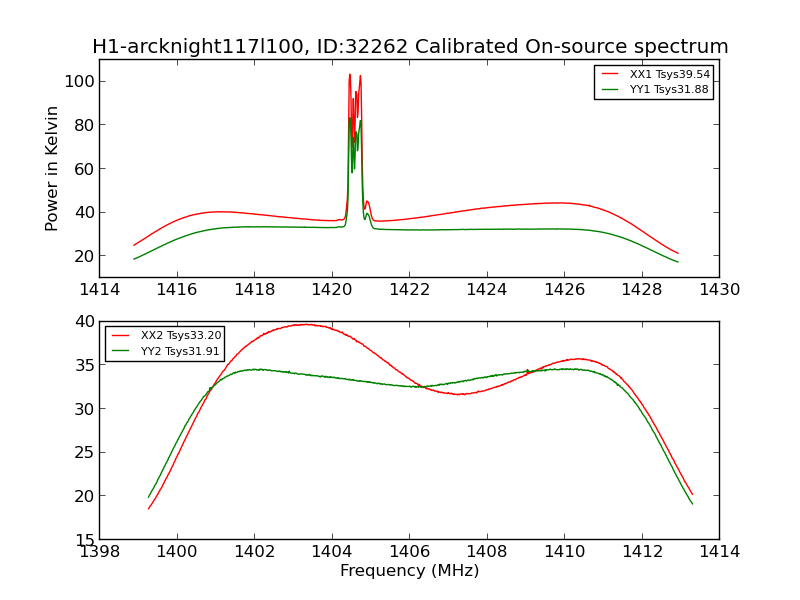Click the 80 tick label on upper plot
Image resolution: width=800 pixels, height=600 pixels.
[84, 125]
